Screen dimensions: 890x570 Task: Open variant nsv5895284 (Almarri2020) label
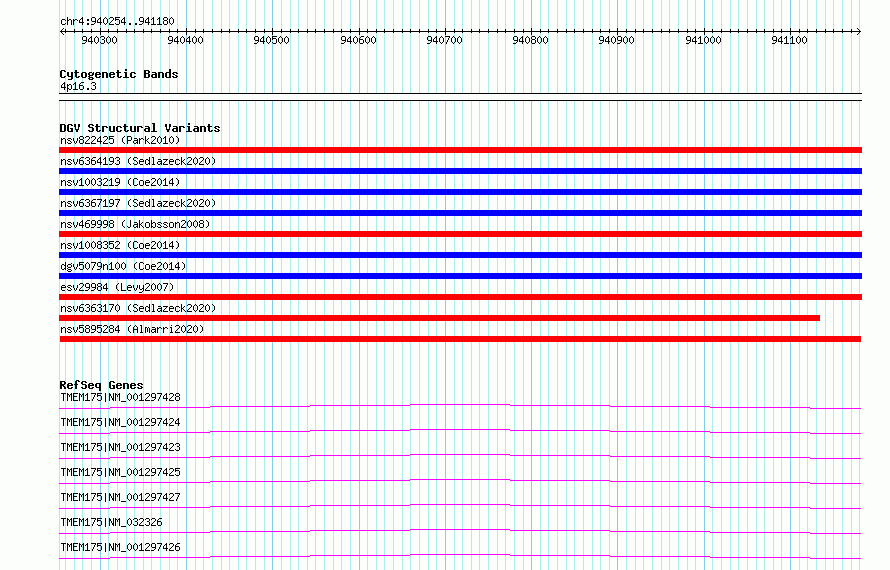[x=132, y=329]
